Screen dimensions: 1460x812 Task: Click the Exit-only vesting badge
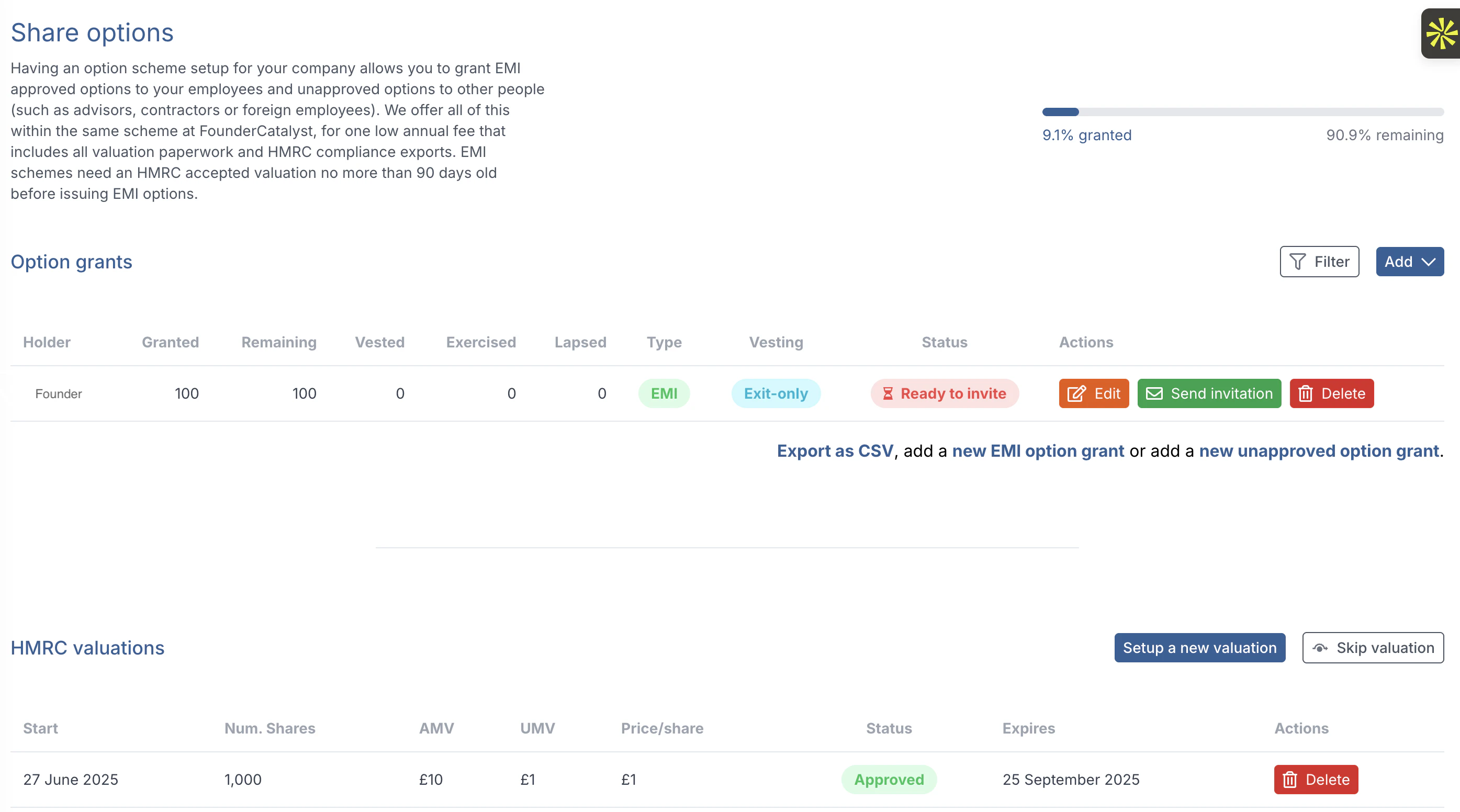point(776,393)
